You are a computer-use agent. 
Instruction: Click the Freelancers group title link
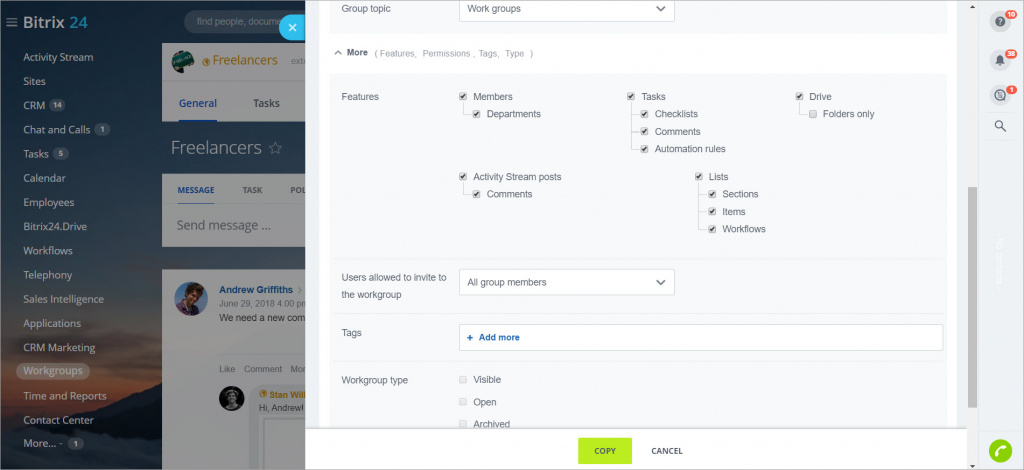click(245, 61)
